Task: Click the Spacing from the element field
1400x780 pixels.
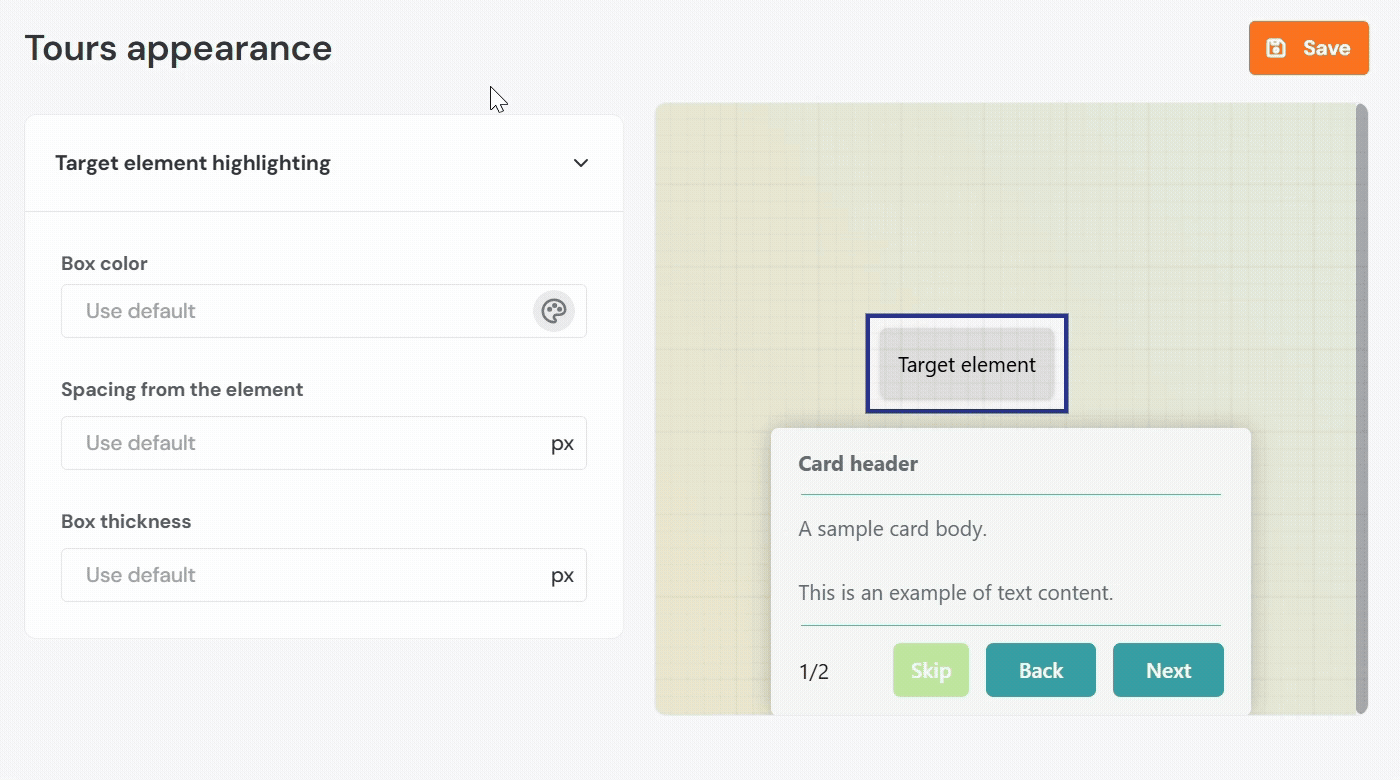Action: (x=300, y=443)
